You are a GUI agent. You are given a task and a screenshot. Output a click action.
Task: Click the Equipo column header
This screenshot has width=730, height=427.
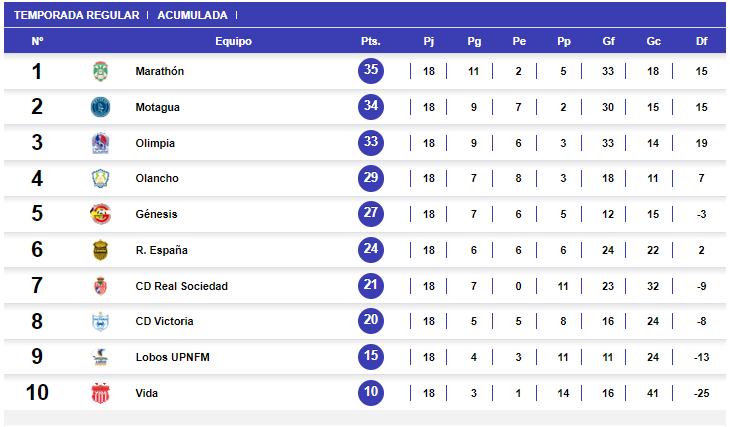[x=233, y=41]
